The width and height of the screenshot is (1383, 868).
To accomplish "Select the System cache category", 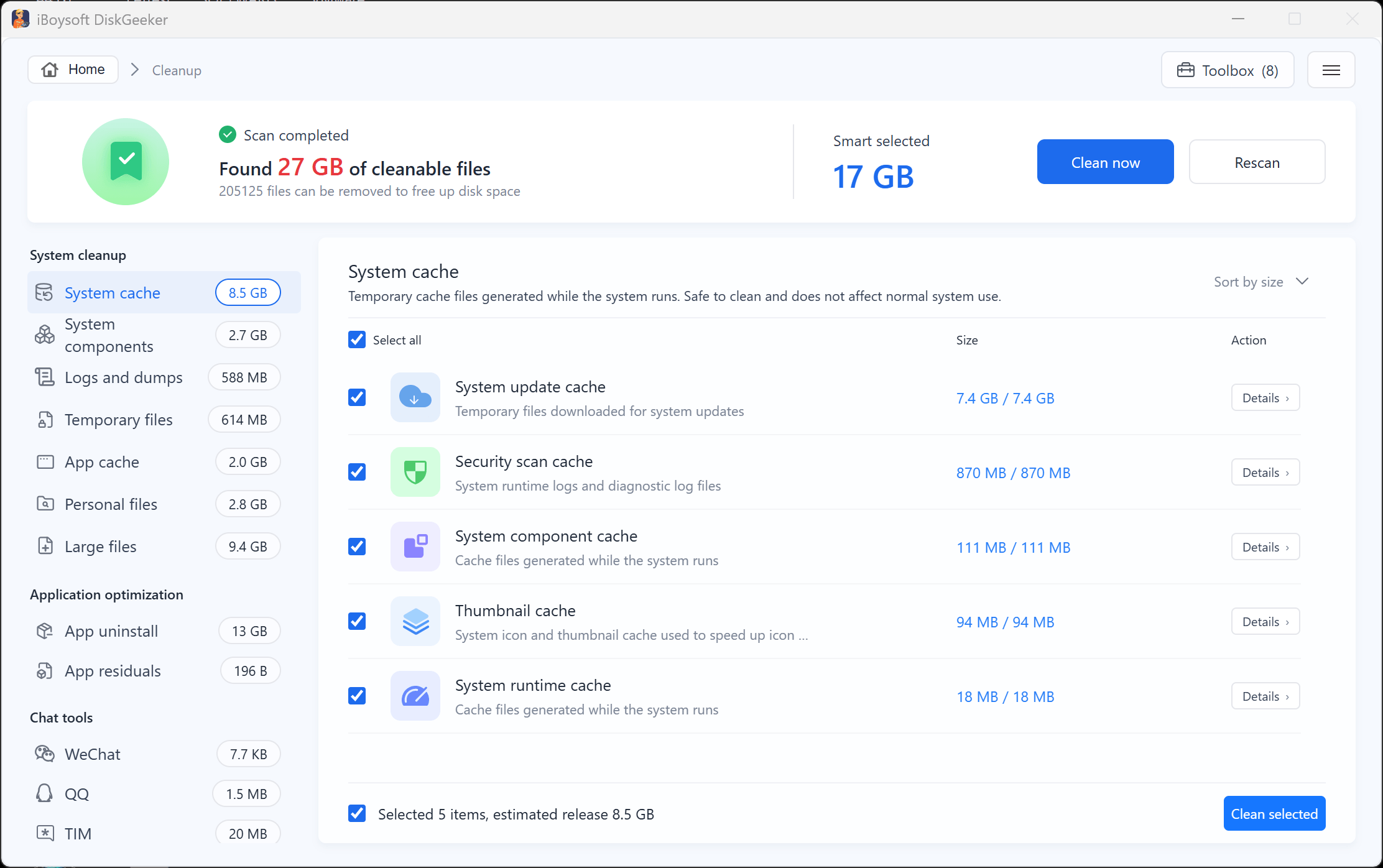I will click(164, 292).
